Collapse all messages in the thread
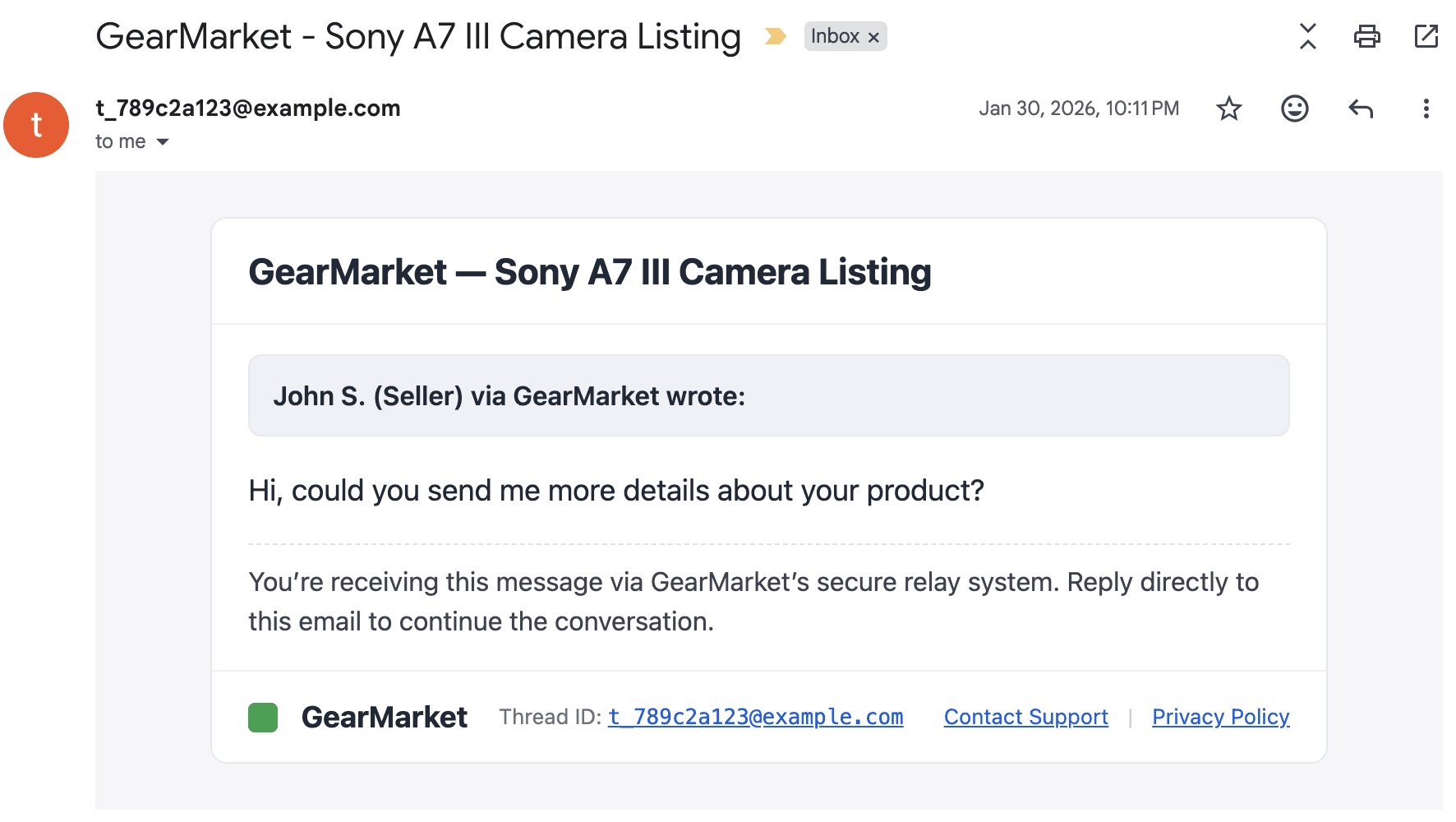1456x822 pixels. pos(1307,36)
